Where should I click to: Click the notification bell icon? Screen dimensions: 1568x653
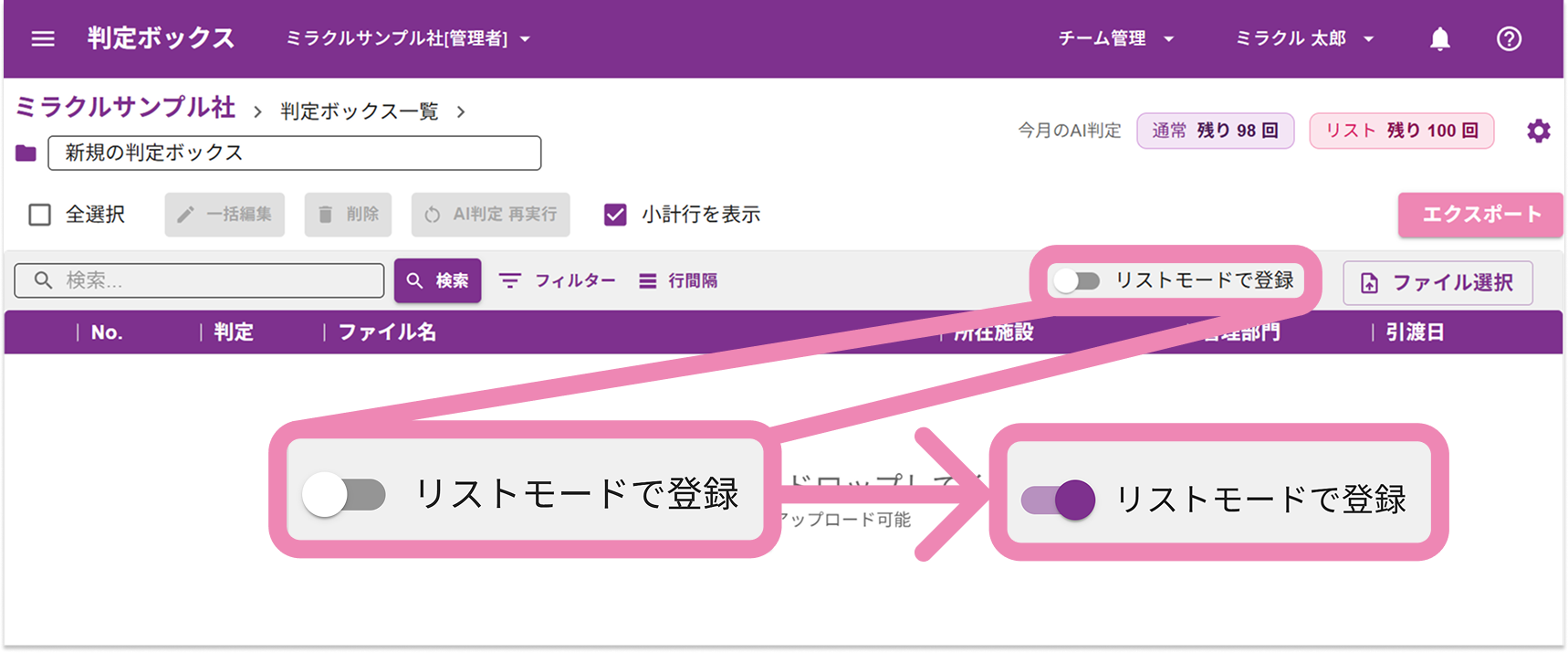point(1439,38)
